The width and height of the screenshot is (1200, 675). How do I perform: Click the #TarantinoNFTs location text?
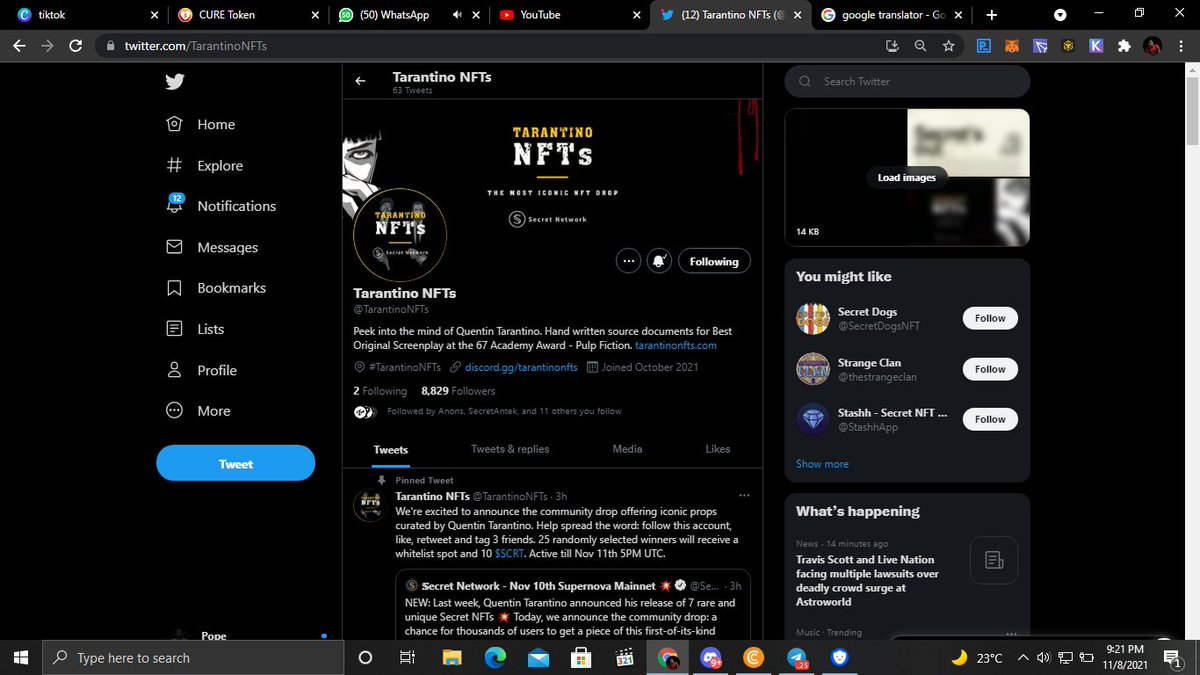tap(405, 367)
